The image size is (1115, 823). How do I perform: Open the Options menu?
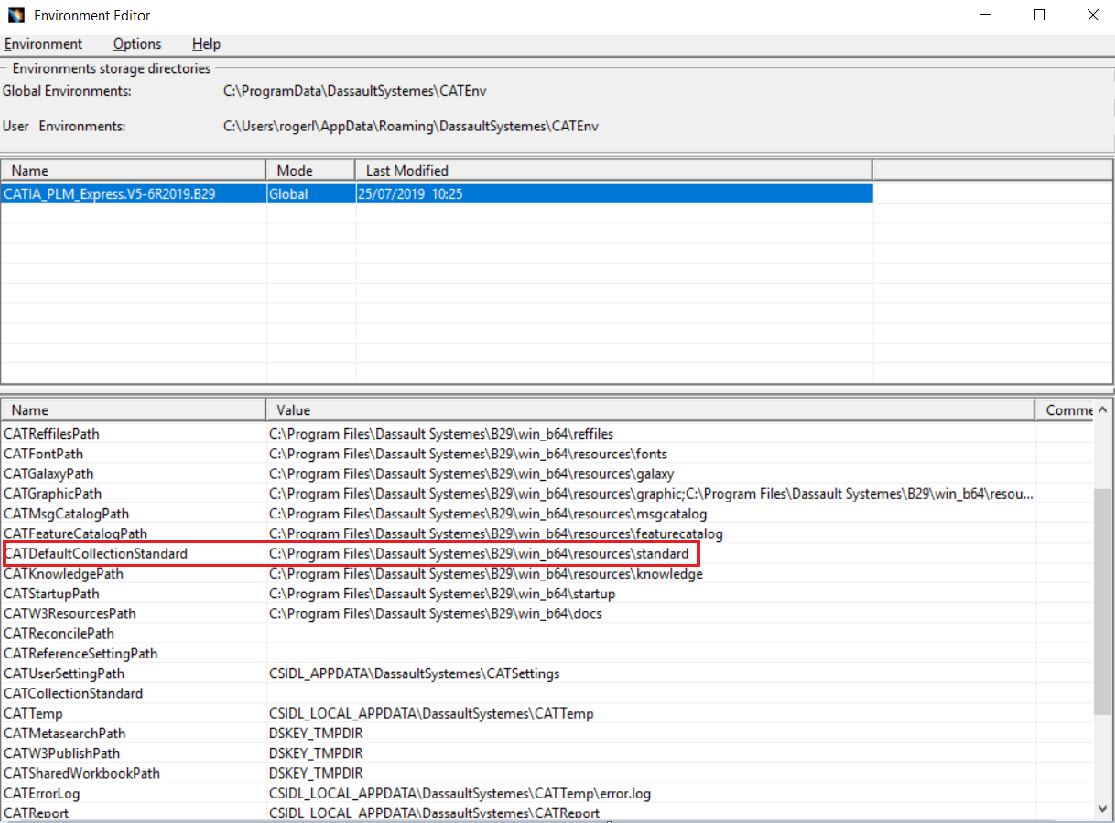[x=137, y=44]
